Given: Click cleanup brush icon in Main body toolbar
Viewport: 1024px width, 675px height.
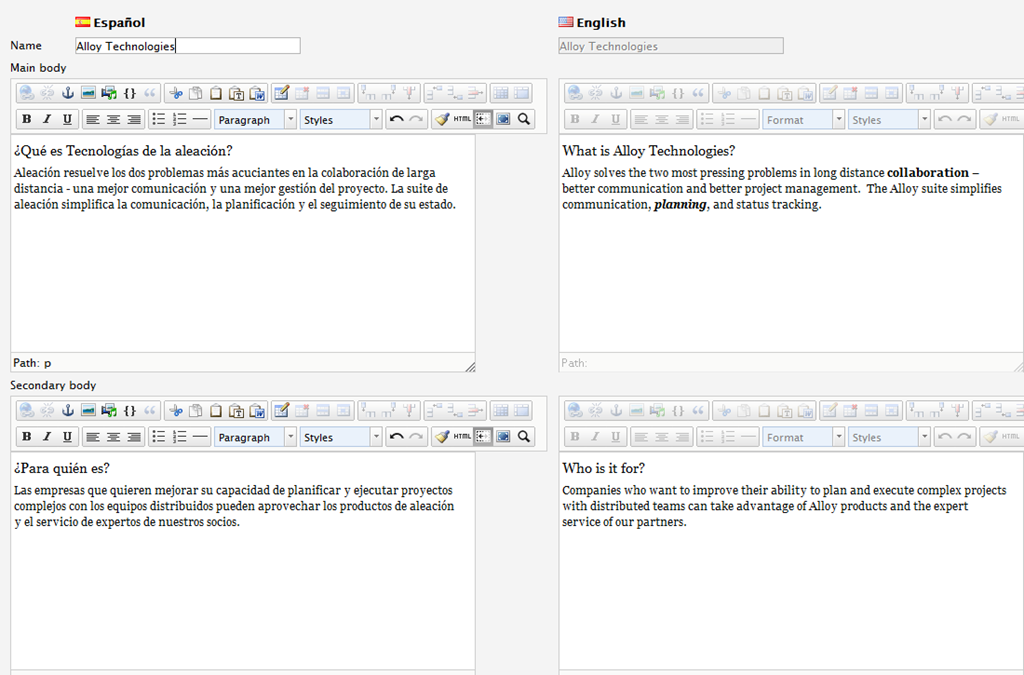Looking at the screenshot, I should click(441, 119).
